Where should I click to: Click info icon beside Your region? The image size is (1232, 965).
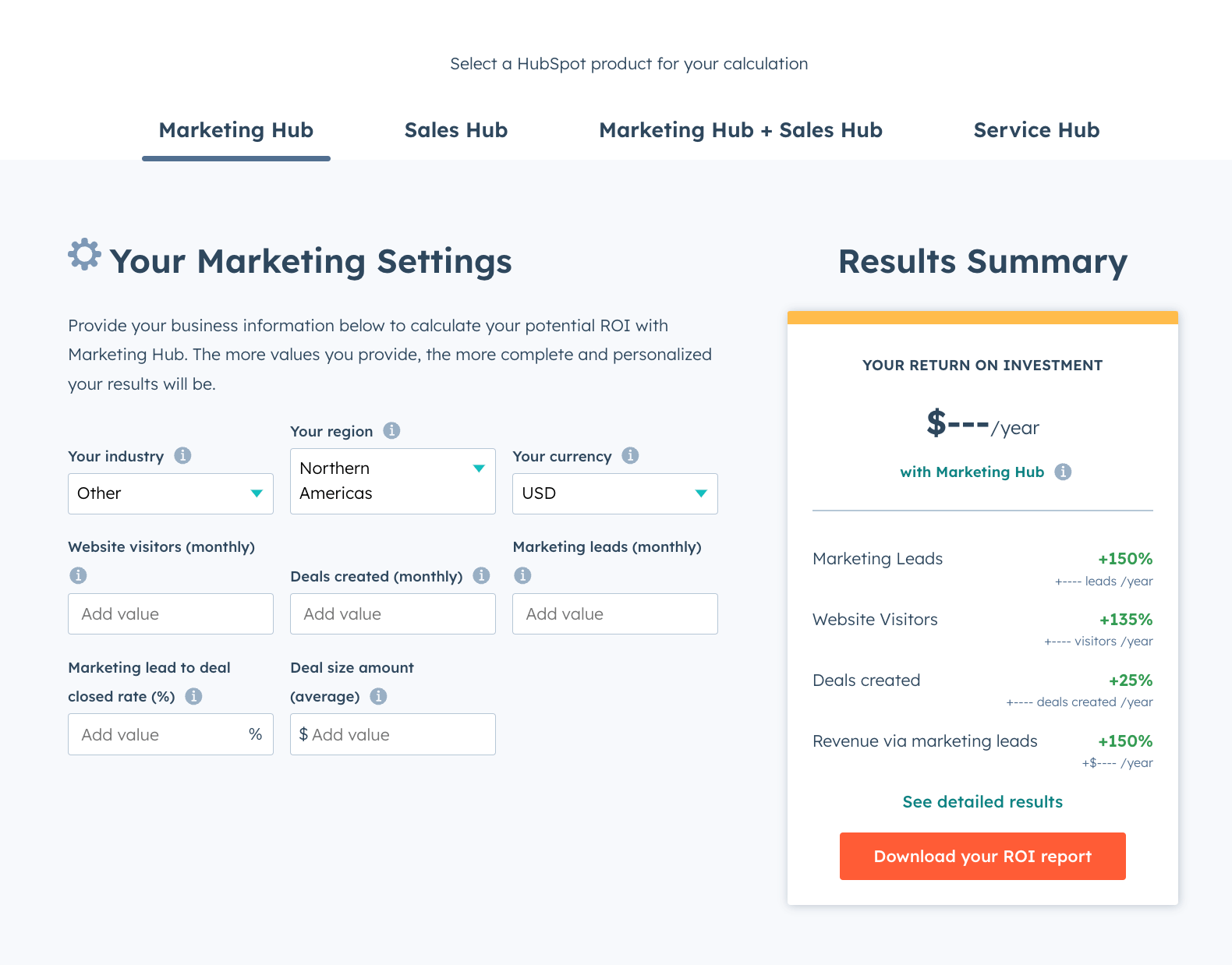pyautogui.click(x=391, y=431)
